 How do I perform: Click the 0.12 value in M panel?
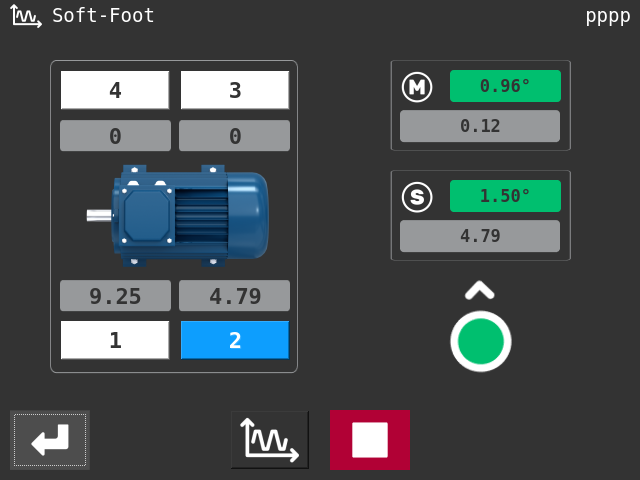pyautogui.click(x=480, y=126)
